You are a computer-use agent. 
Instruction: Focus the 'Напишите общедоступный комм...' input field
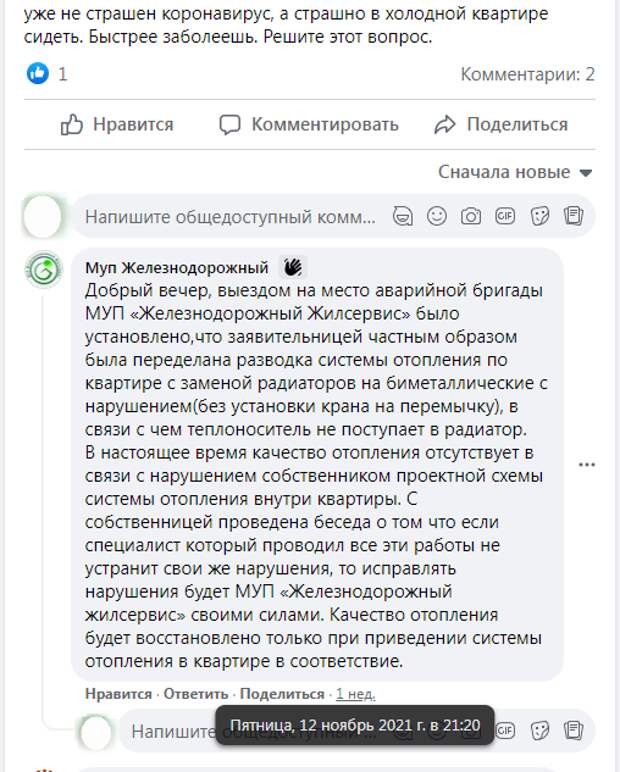230,216
